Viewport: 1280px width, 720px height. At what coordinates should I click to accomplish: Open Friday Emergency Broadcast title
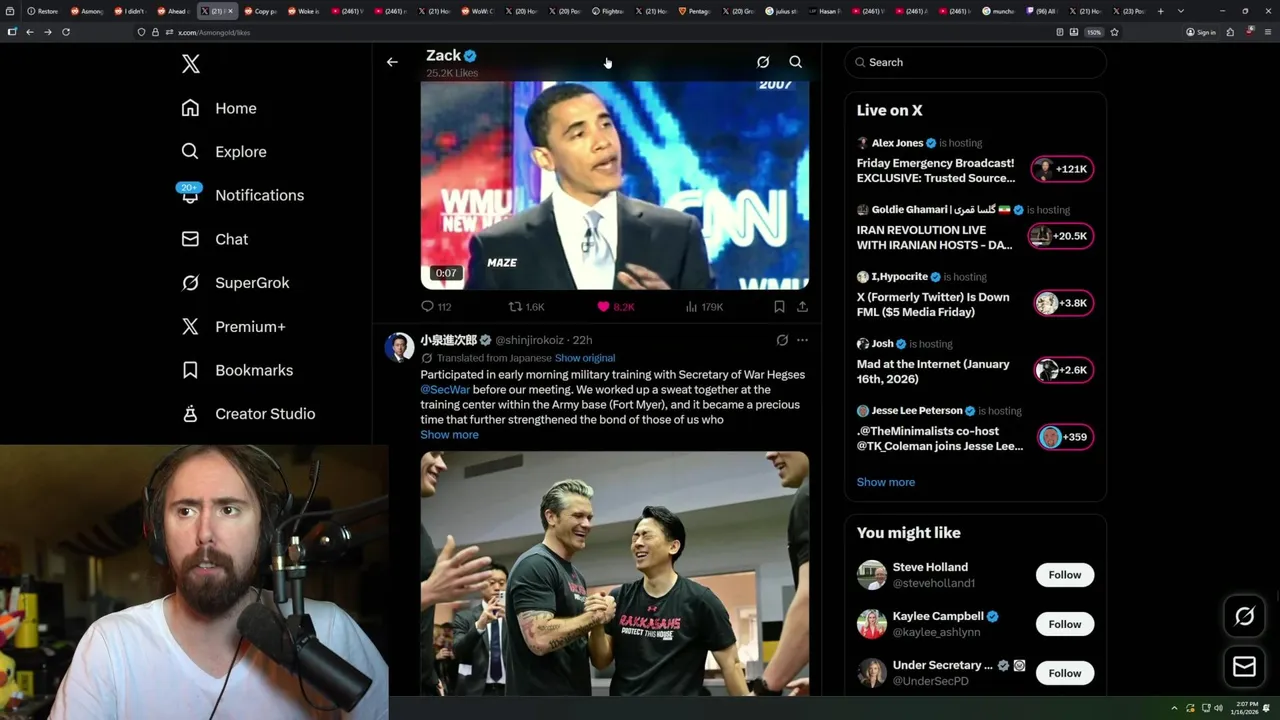click(x=936, y=170)
